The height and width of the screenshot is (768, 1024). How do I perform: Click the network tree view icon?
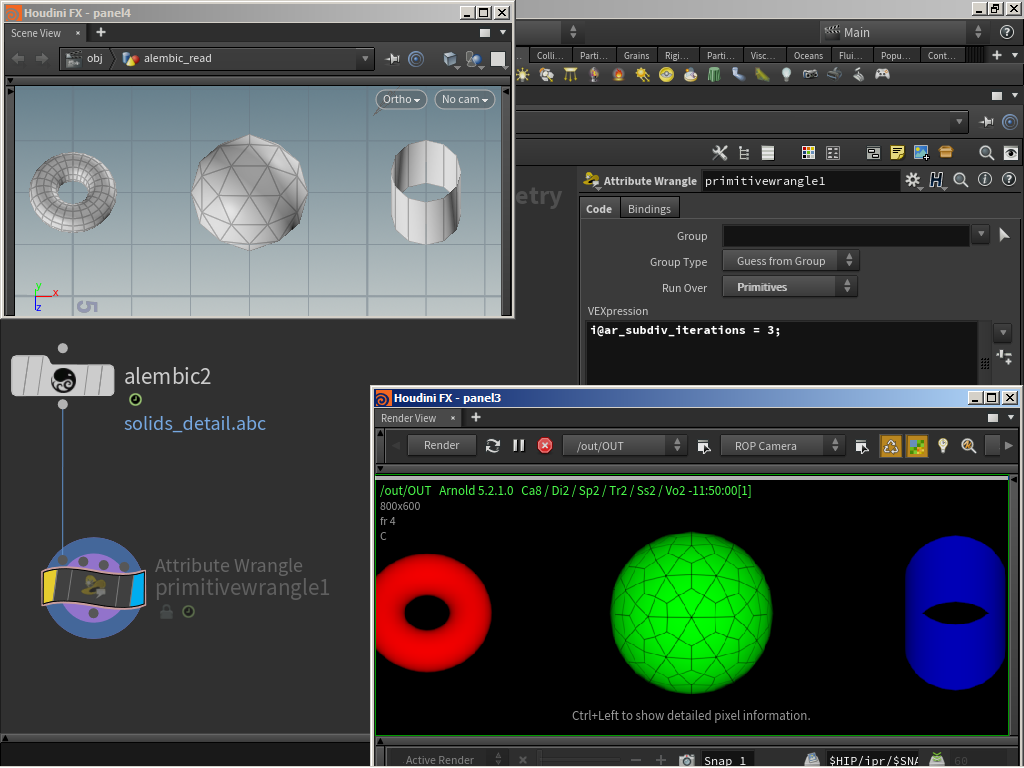pos(744,153)
